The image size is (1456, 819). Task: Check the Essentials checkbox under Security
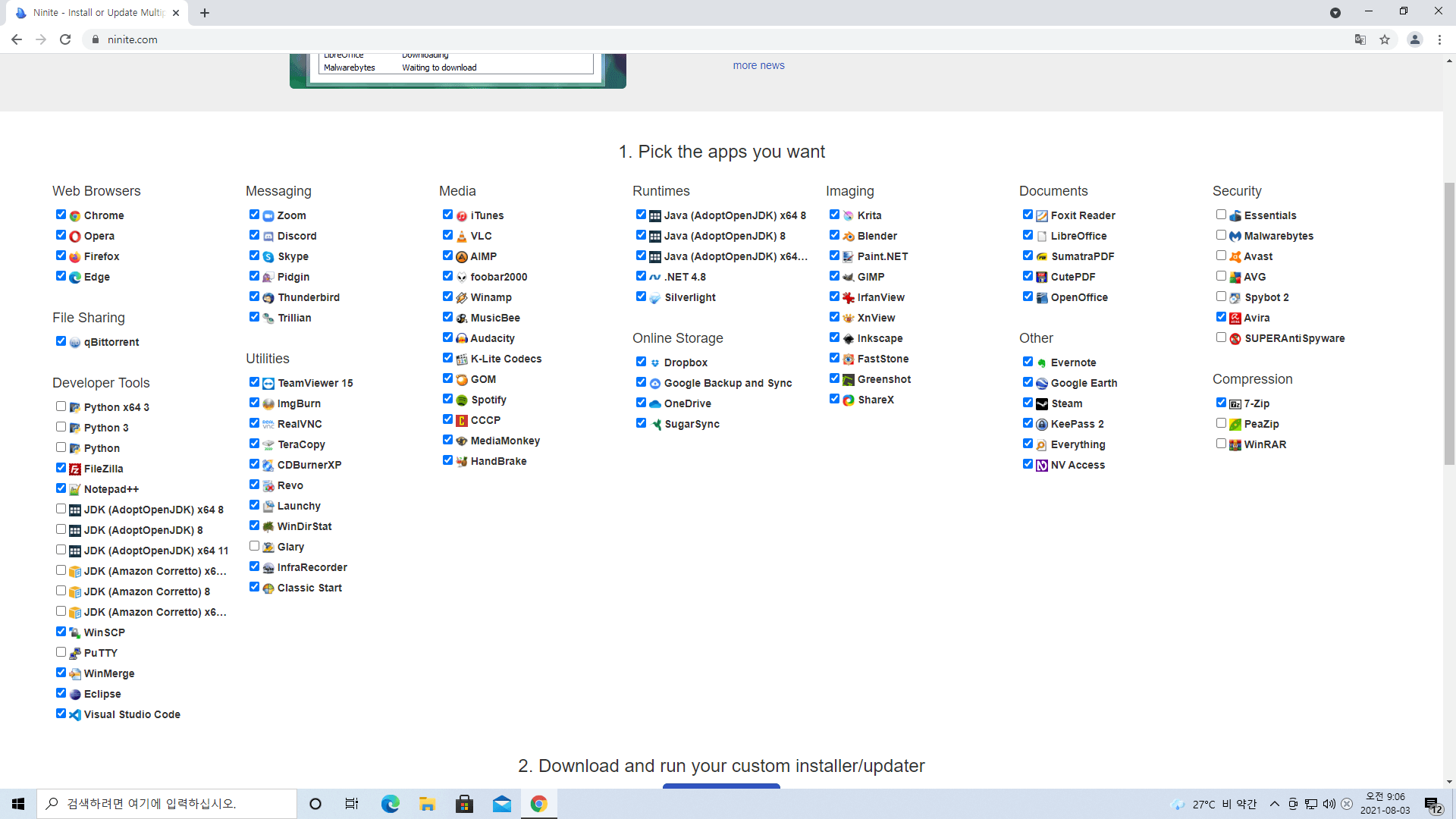1221,215
